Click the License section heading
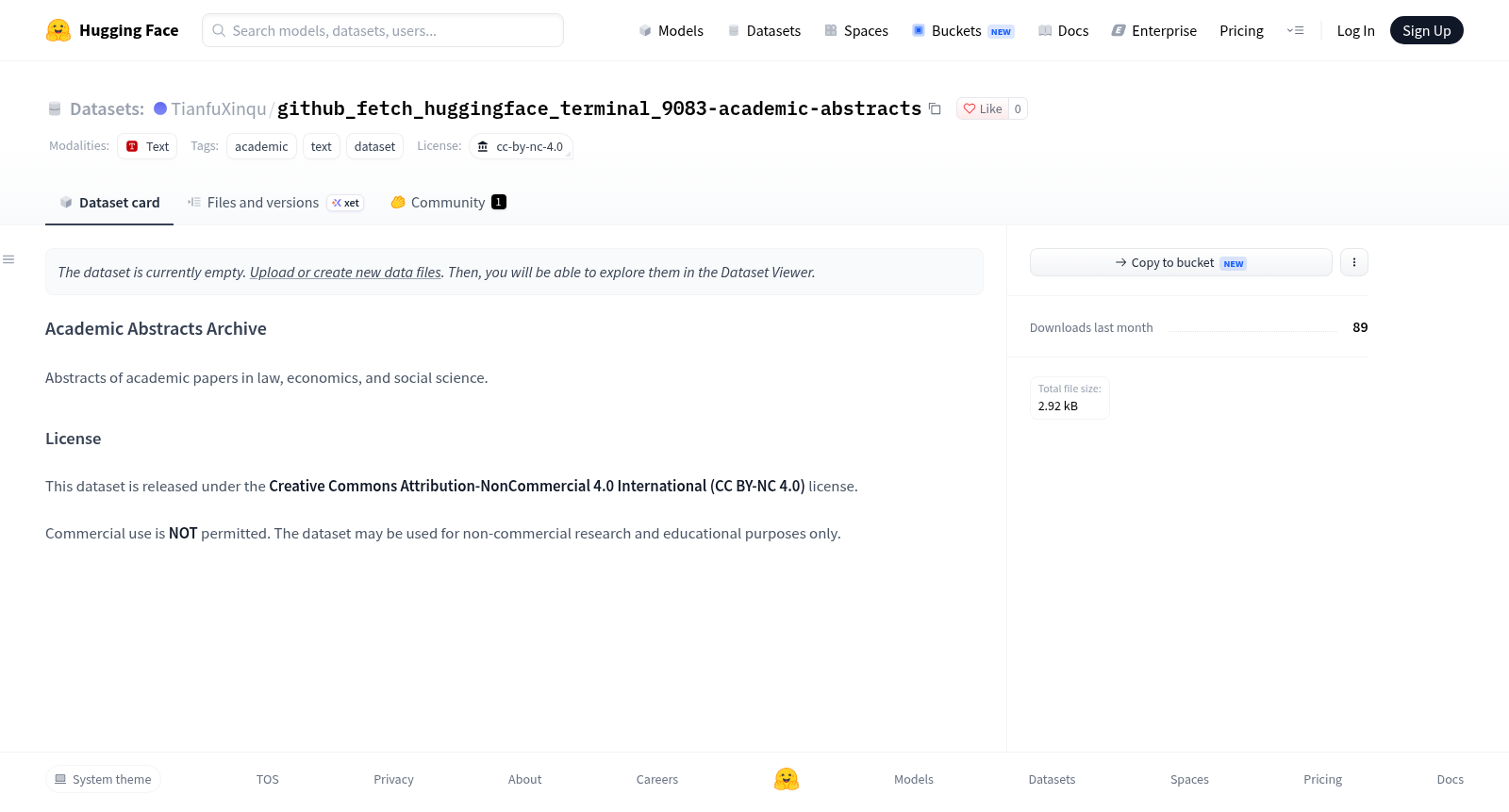The image size is (1509, 812). (73, 439)
